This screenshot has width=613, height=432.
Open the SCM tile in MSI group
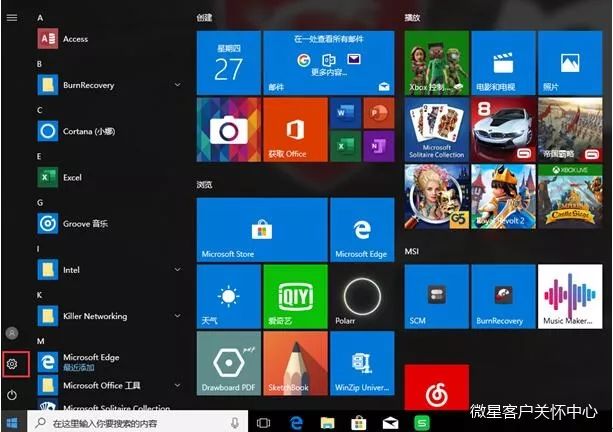[x=437, y=296]
